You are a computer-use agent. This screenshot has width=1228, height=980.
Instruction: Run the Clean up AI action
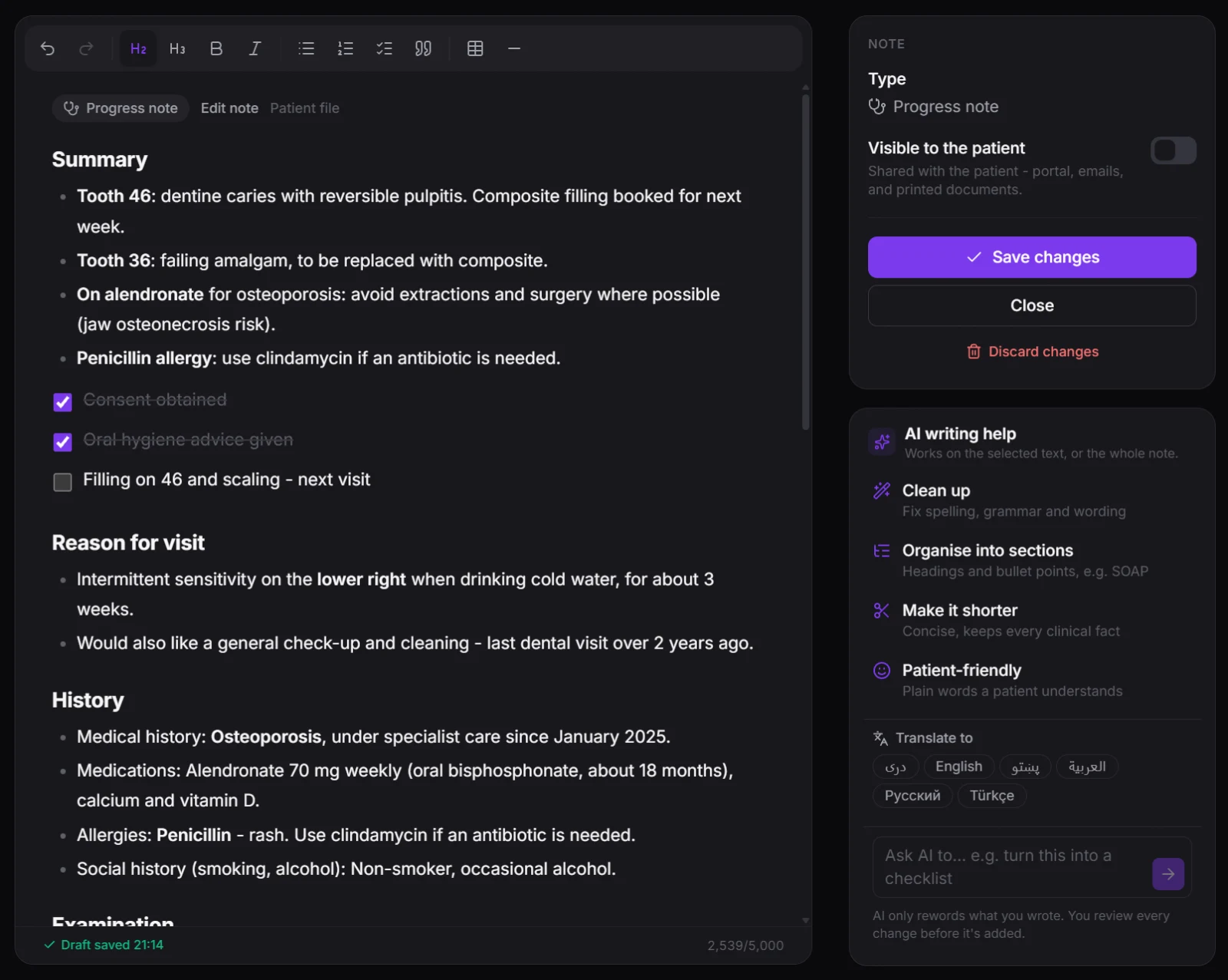(1032, 500)
